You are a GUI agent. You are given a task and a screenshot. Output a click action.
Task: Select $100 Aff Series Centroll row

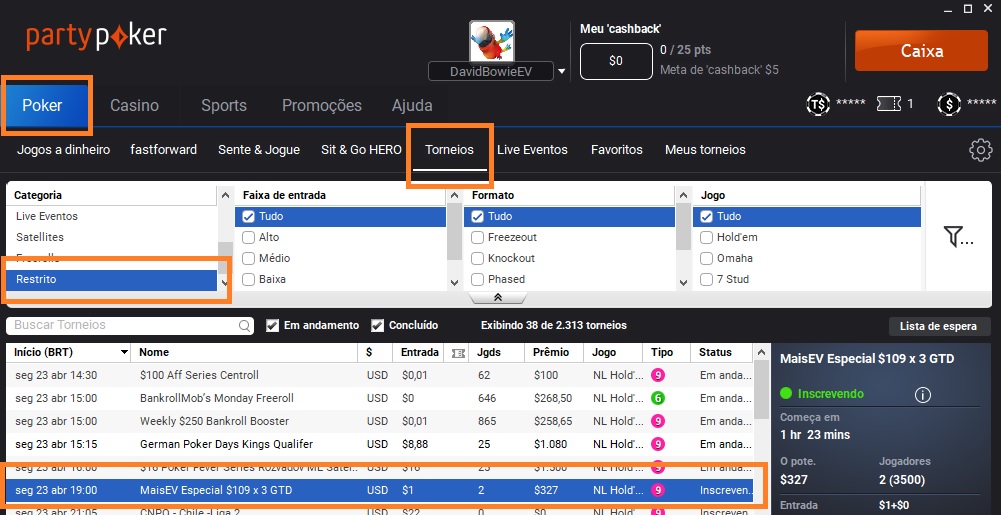tap(380, 375)
